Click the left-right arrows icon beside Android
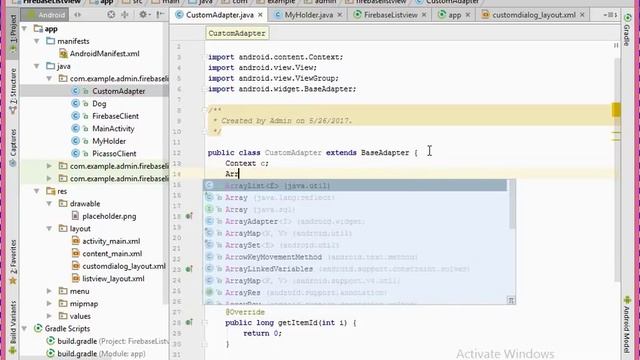This screenshot has height=360, width=640. point(77,15)
